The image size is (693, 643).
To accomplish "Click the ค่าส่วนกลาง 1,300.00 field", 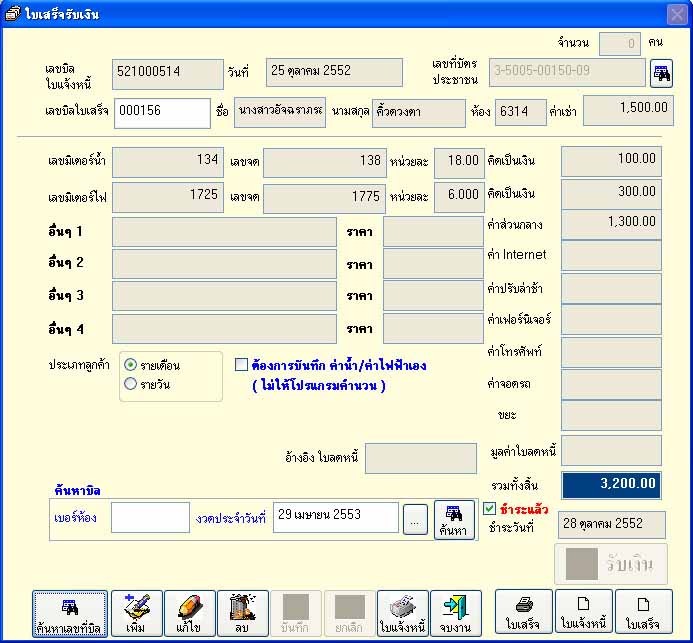I will 611,224.
